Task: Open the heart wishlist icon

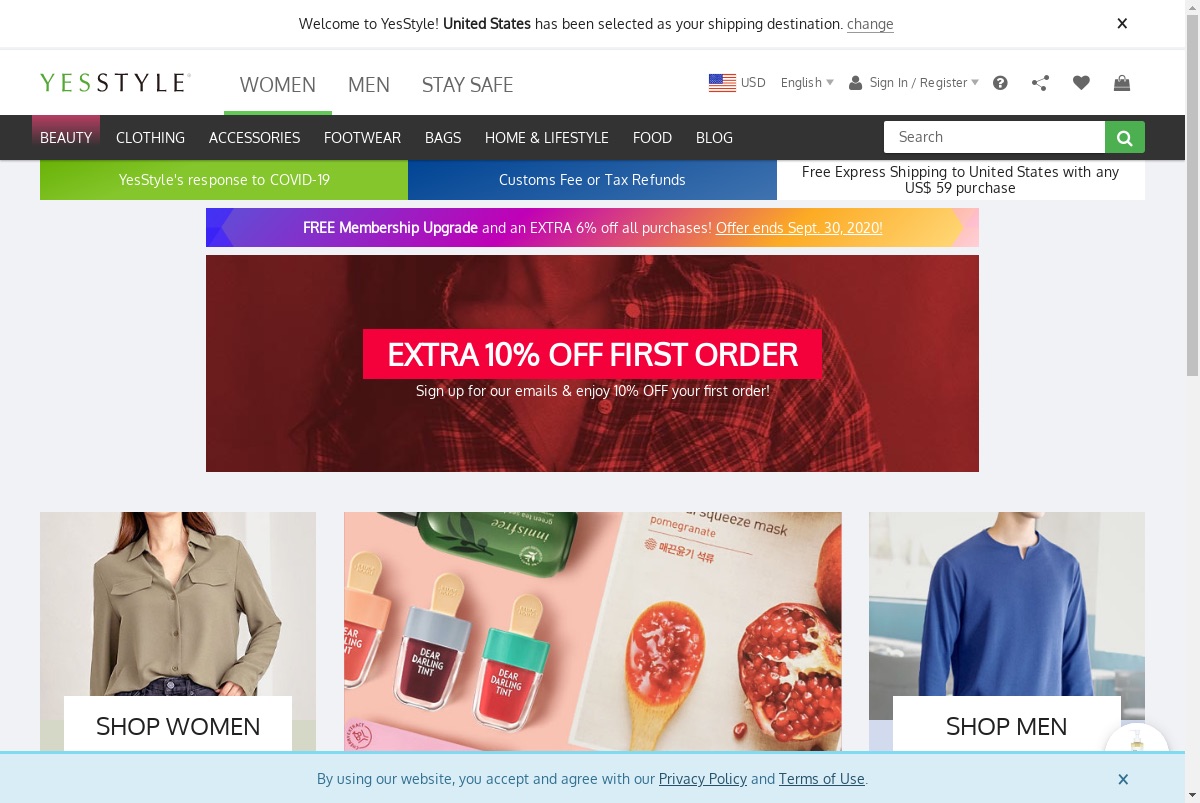Action: click(x=1081, y=83)
